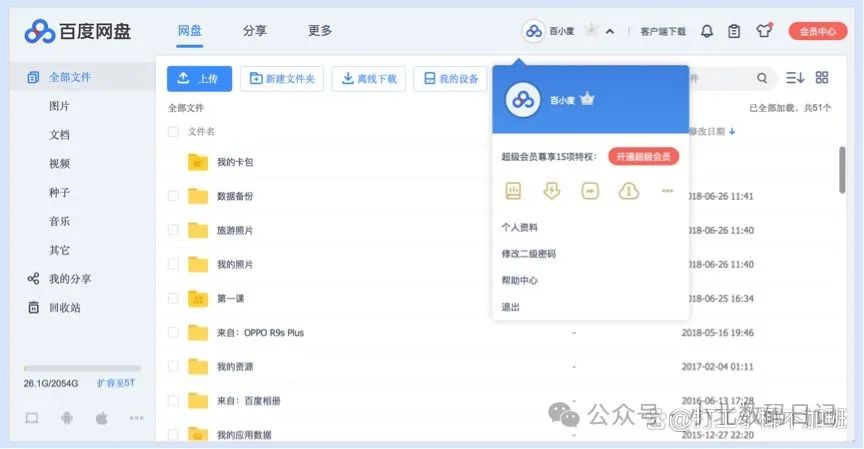
Task: Tick the checkbox for 我的资源
Action: pos(173,366)
